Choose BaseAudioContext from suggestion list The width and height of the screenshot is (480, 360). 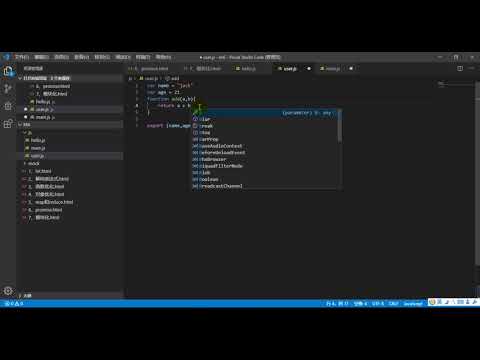point(265,146)
